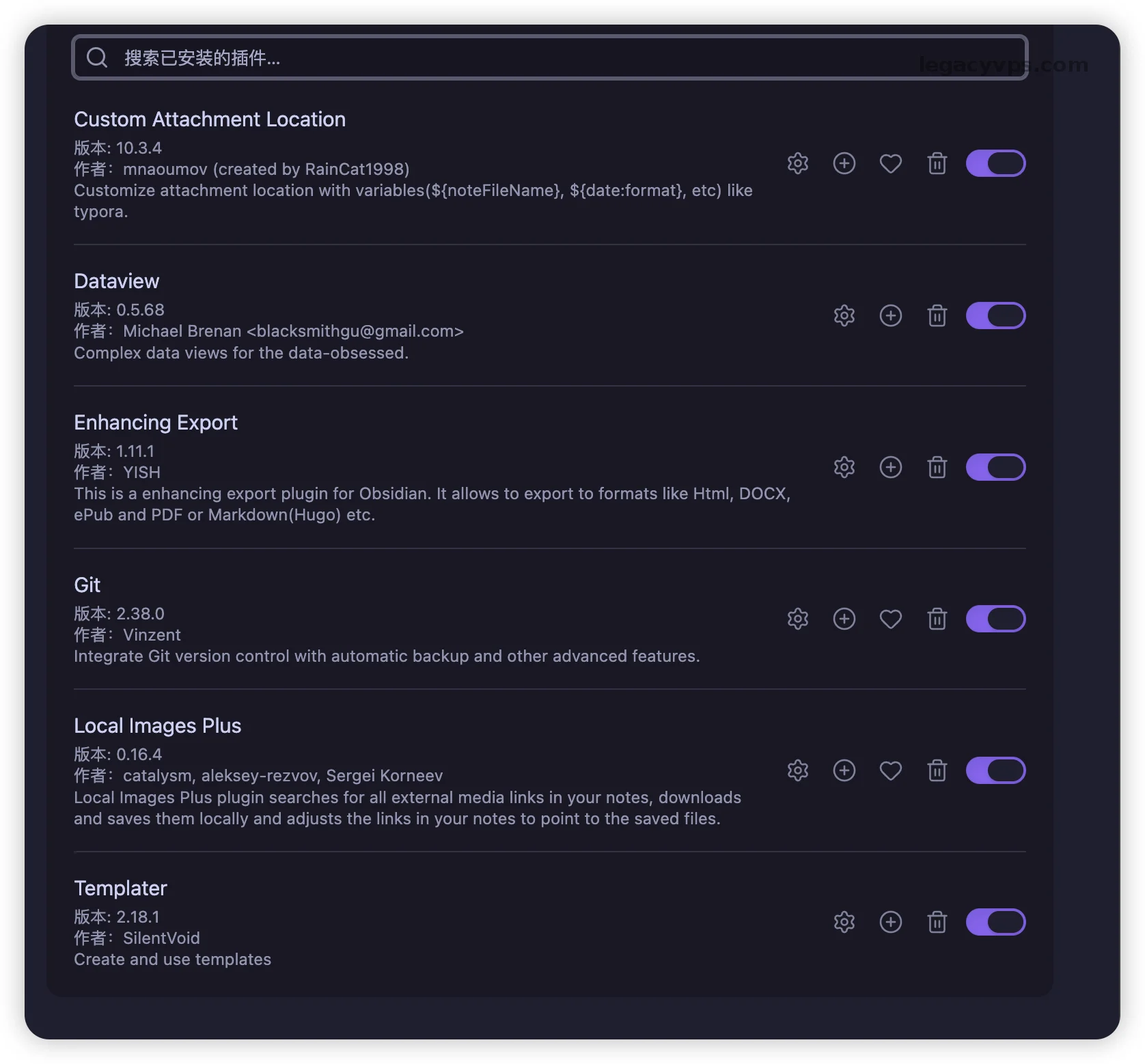Click the plus hotkey icon for Dataview
The height and width of the screenshot is (1064, 1145).
[890, 316]
